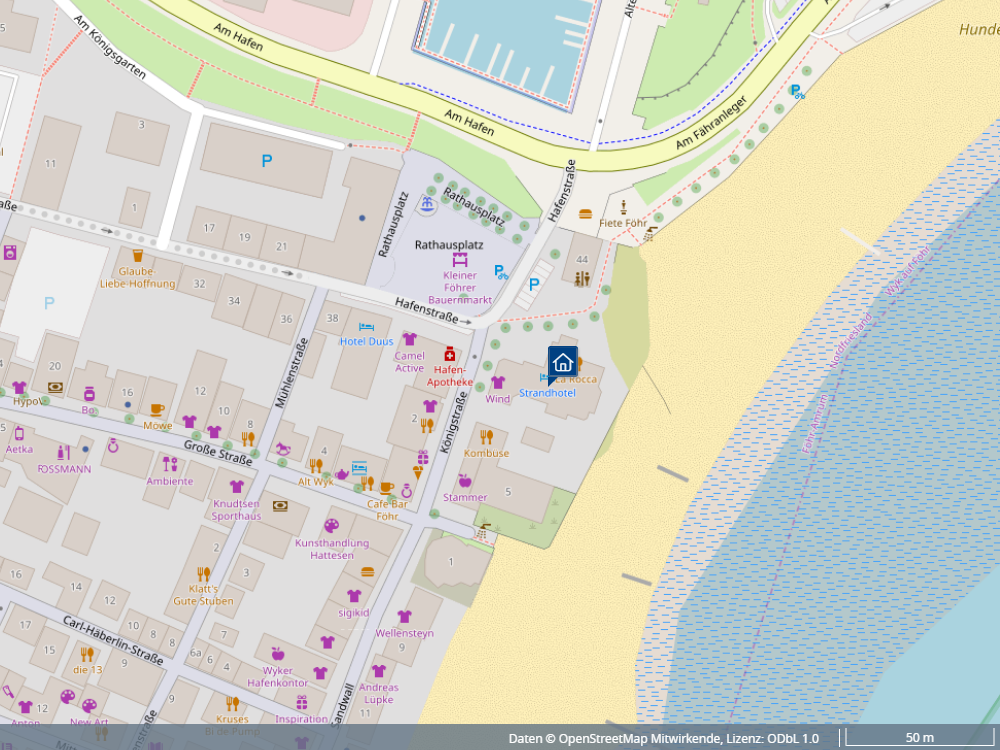Click the Klatt's Gute Stuben label
Image resolution: width=1000 pixels, height=750 pixels.
pyautogui.click(x=203, y=595)
